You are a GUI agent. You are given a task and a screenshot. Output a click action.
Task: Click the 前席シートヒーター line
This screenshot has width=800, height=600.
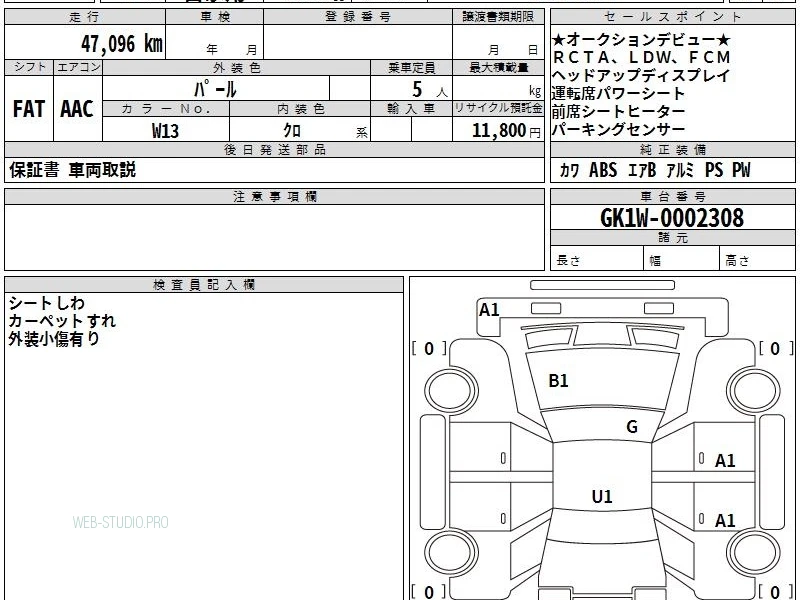[x=618, y=111]
